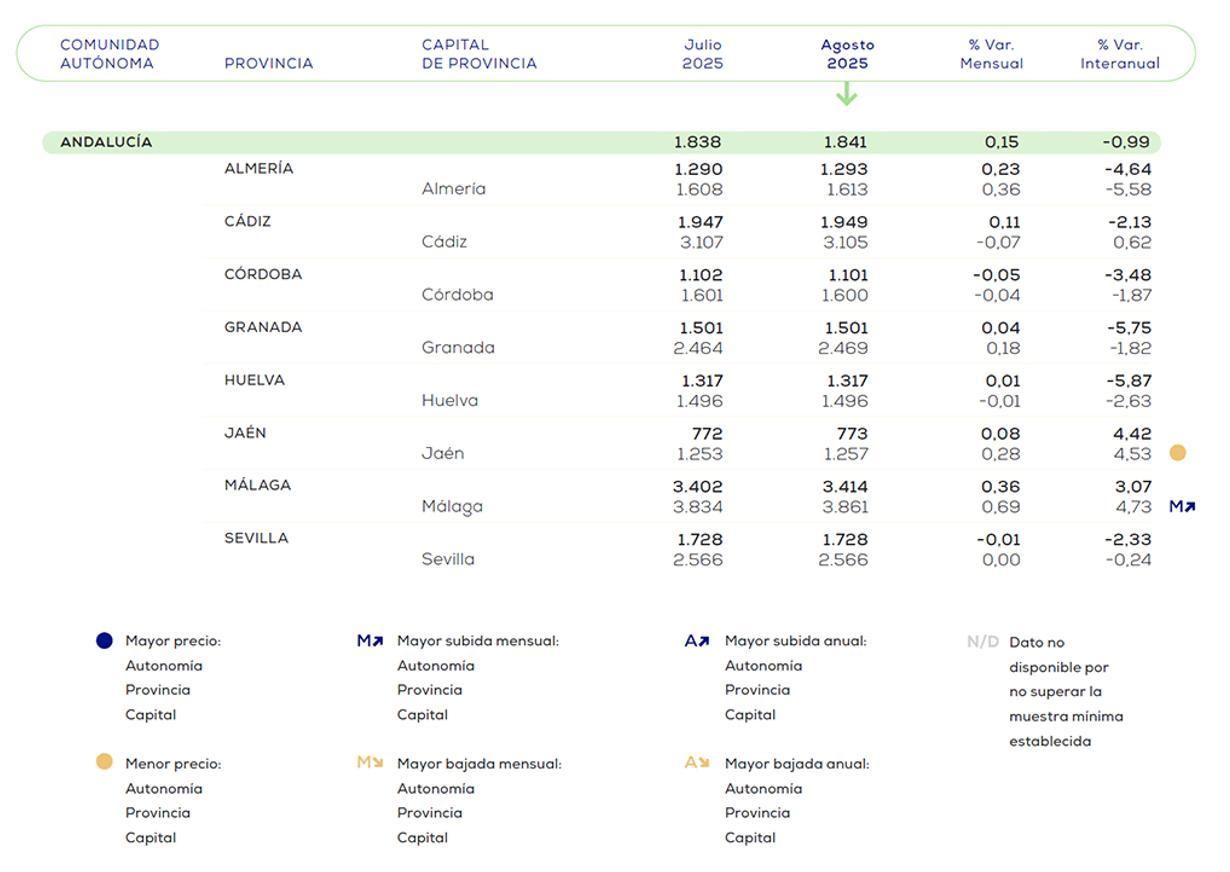Image resolution: width=1230 pixels, height=872 pixels.
Task: Click the M↗ highest monthly rise marker beside Málaga
Action: click(1182, 506)
